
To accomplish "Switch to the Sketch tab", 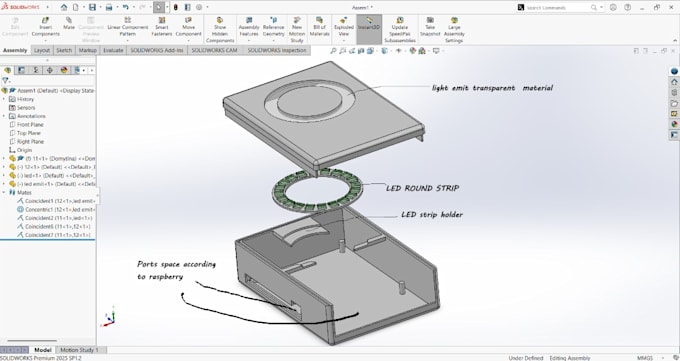I will point(64,50).
